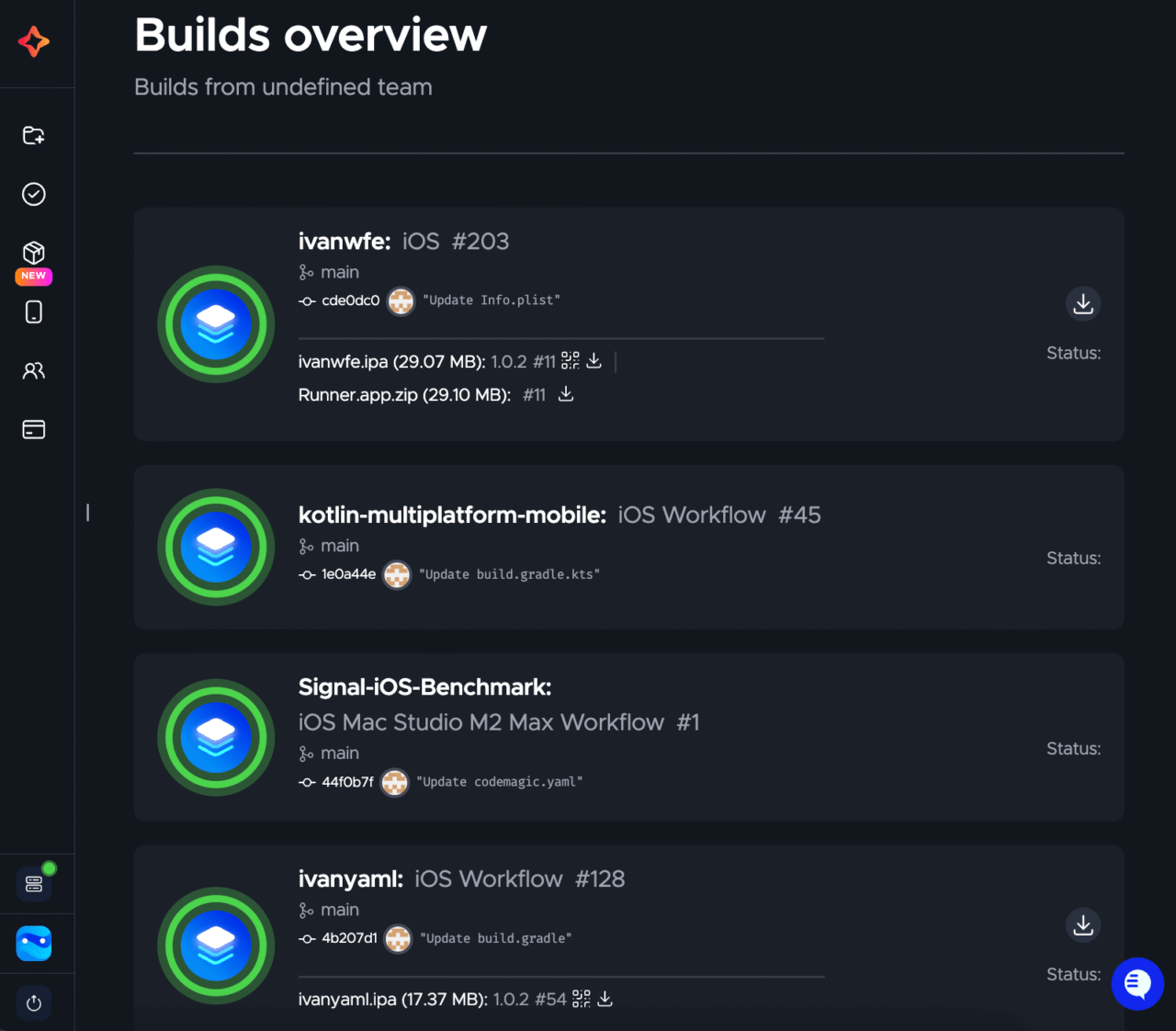The width and height of the screenshot is (1176, 1031).
Task: Open kotlin-multiplatform-mobile build #45
Action: coord(559,515)
